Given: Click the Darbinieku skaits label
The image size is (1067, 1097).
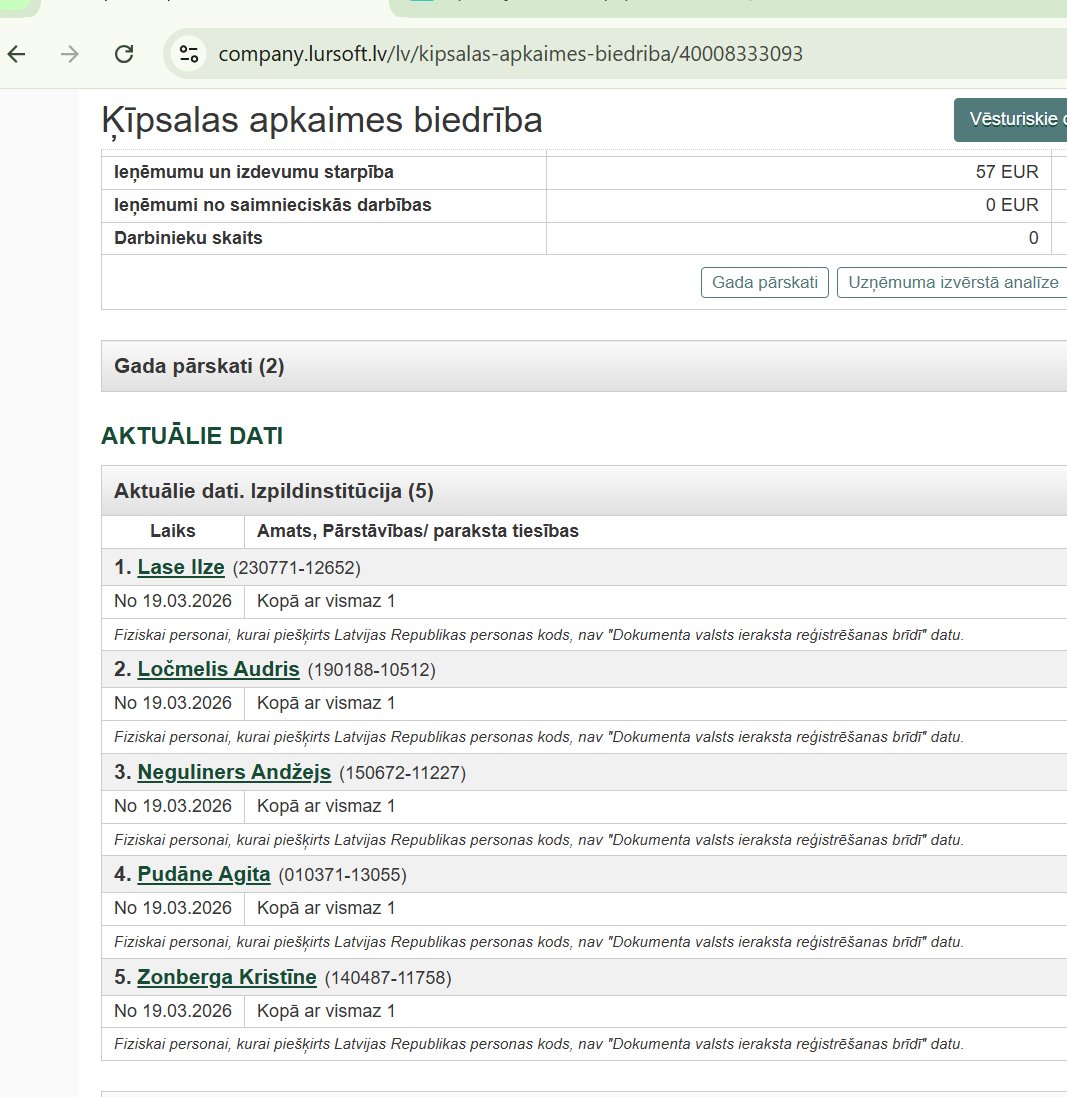Looking at the screenshot, I should coord(188,238).
